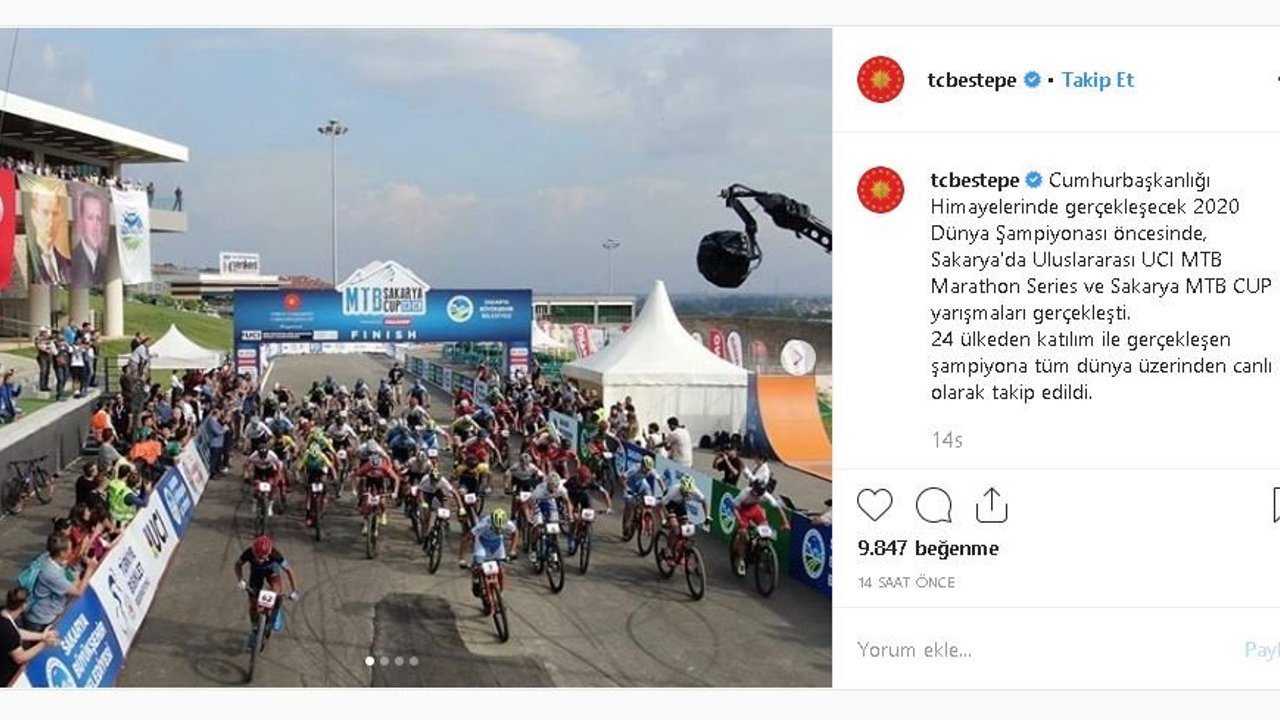View likes list 9.847 beğenme

tap(928, 548)
